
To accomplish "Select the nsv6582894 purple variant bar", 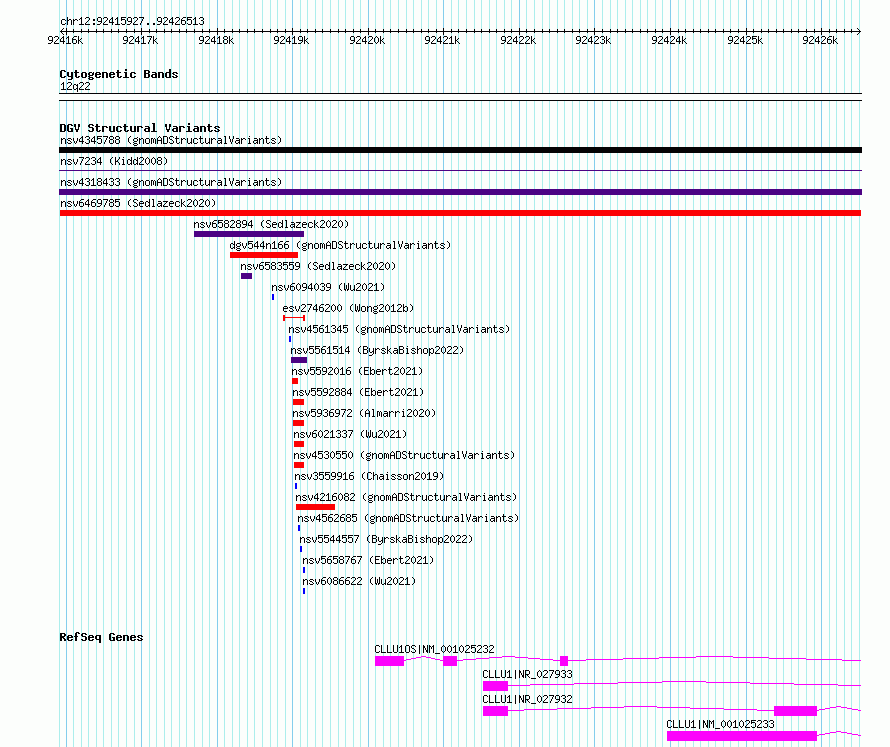I will click(249, 234).
